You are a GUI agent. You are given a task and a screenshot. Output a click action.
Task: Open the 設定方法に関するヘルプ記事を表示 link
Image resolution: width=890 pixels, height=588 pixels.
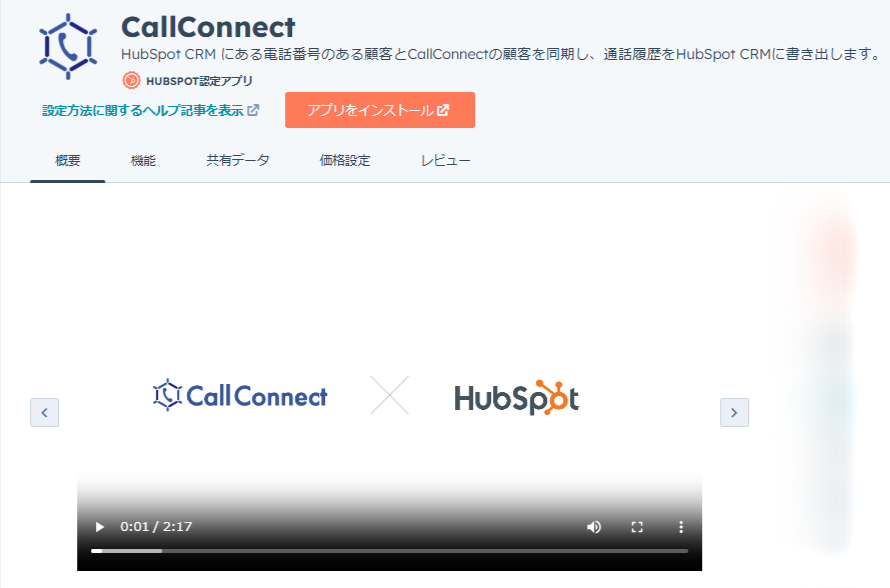pyautogui.click(x=150, y=110)
